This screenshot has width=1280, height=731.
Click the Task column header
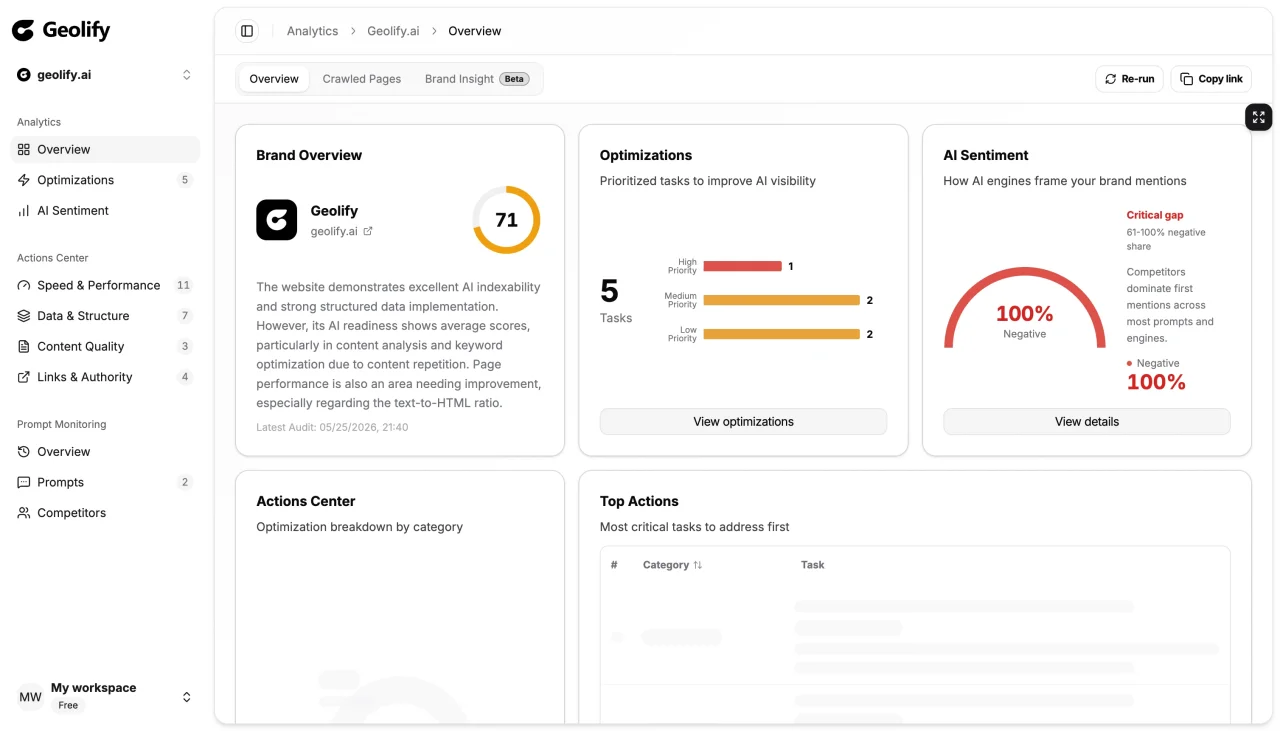click(x=812, y=565)
